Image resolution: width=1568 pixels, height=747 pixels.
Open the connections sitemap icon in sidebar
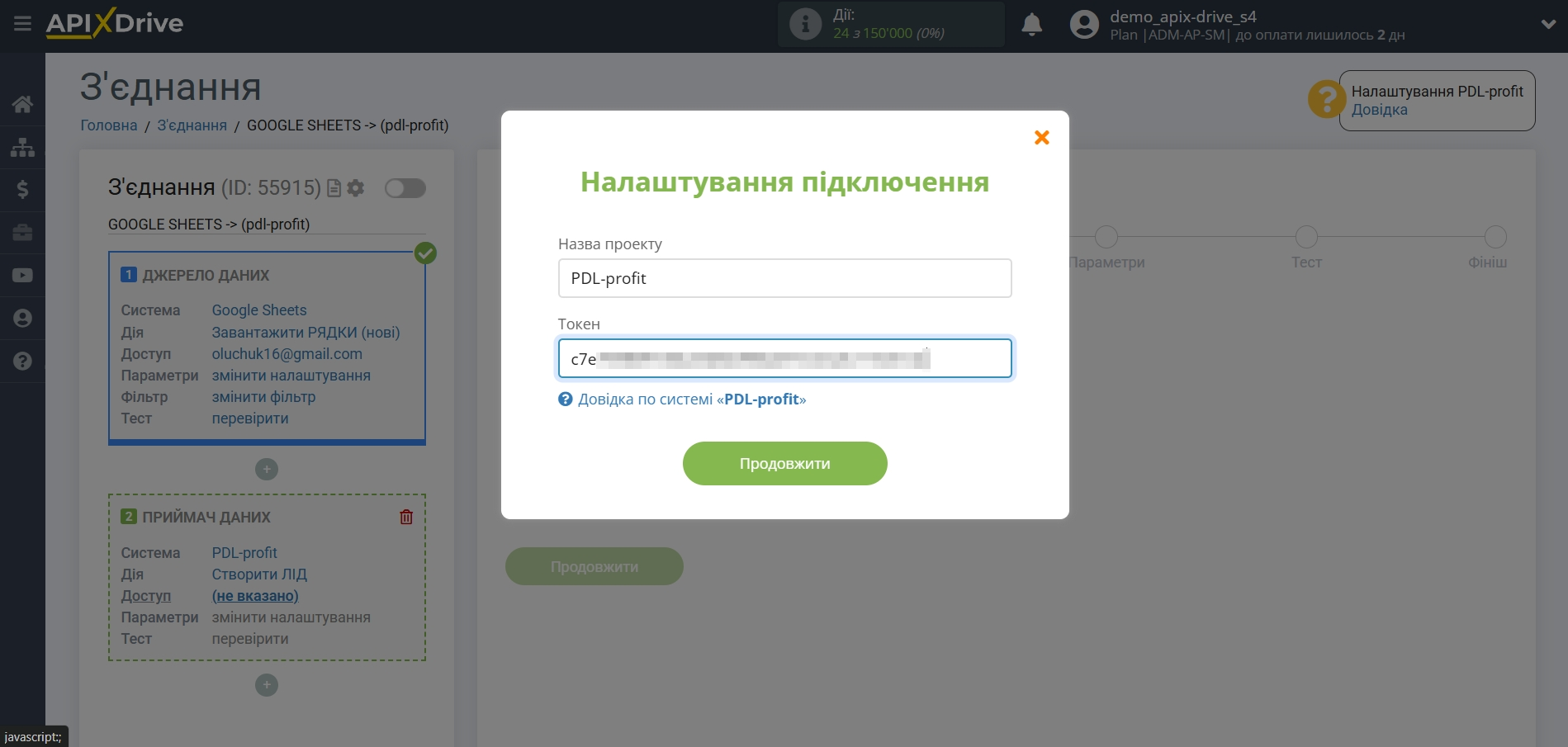pyautogui.click(x=22, y=147)
